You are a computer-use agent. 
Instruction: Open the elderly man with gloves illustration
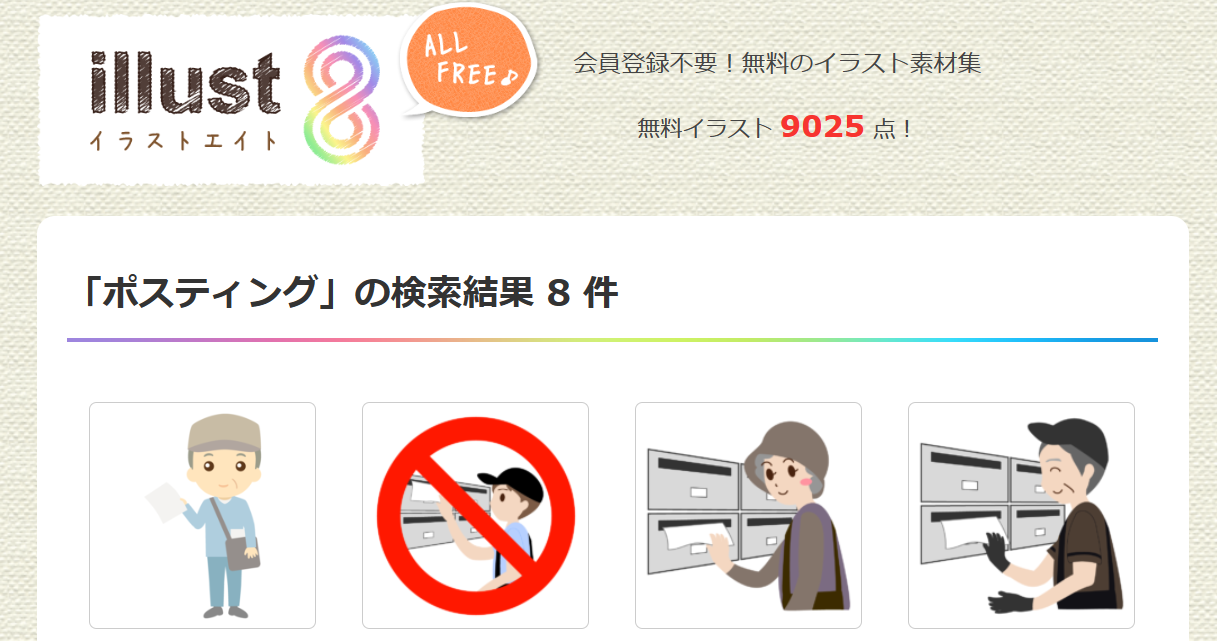pyautogui.click(x=1021, y=515)
